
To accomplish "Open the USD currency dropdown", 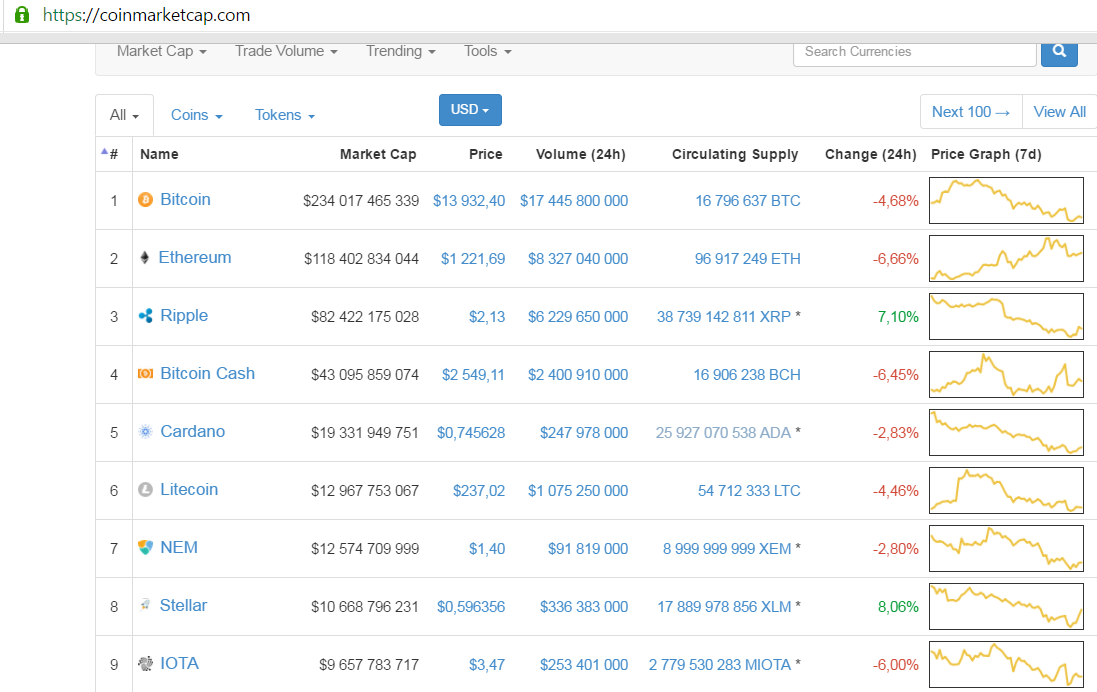I will click(x=470, y=110).
